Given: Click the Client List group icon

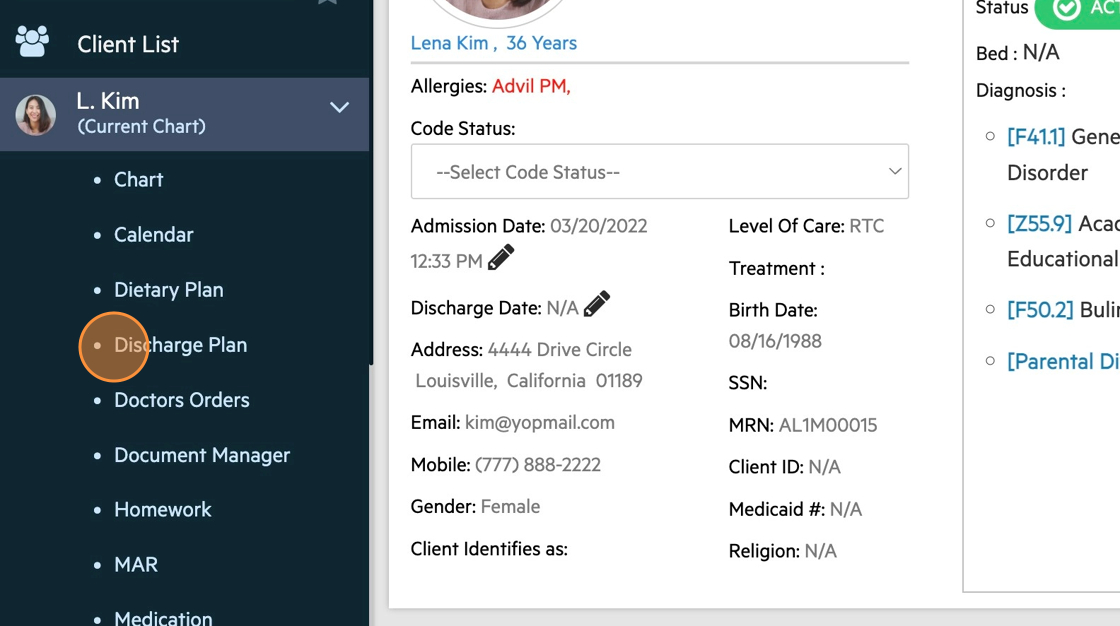Looking at the screenshot, I should pos(32,41).
